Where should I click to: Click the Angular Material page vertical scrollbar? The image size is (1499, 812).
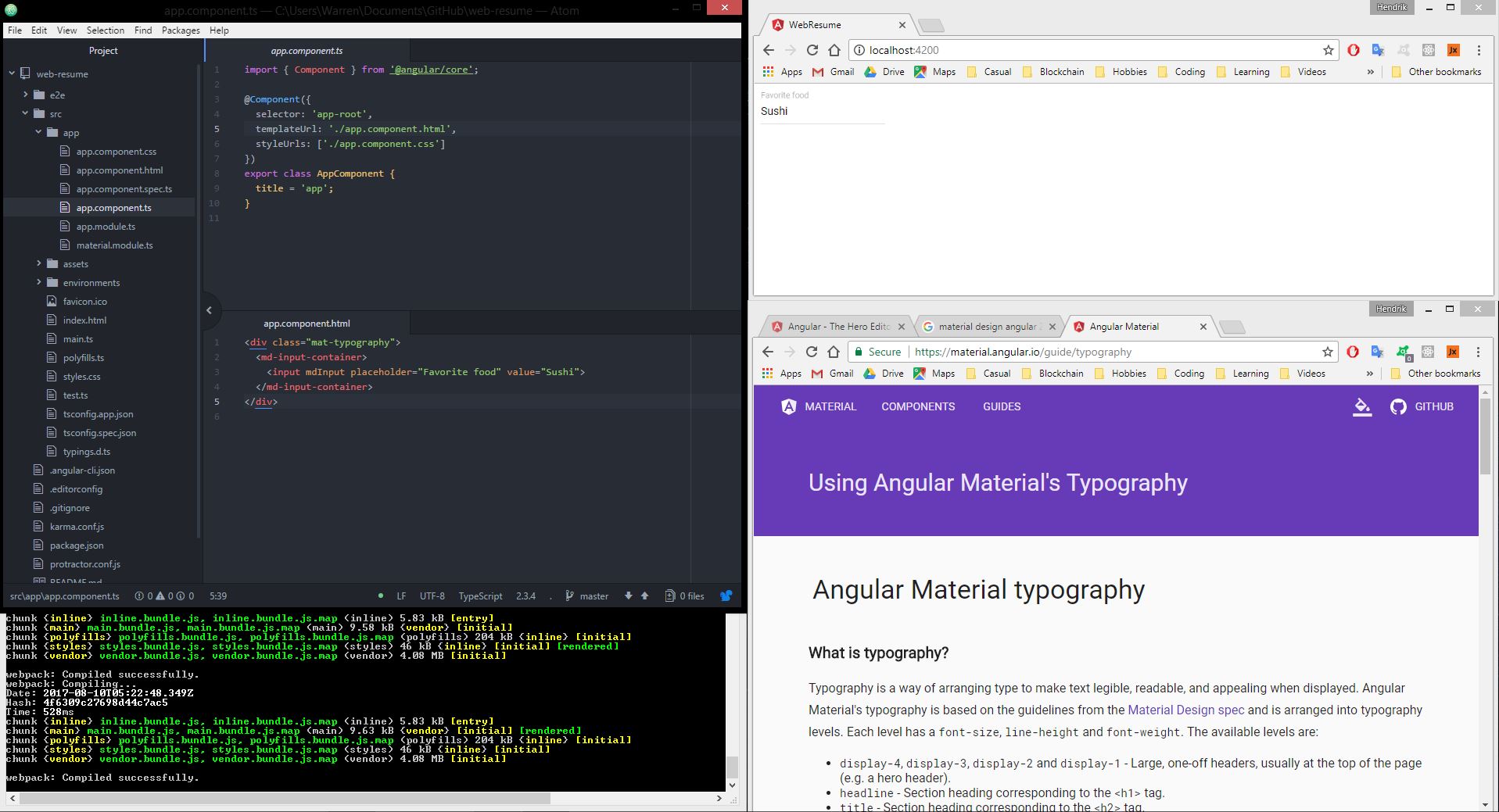[x=1486, y=435]
